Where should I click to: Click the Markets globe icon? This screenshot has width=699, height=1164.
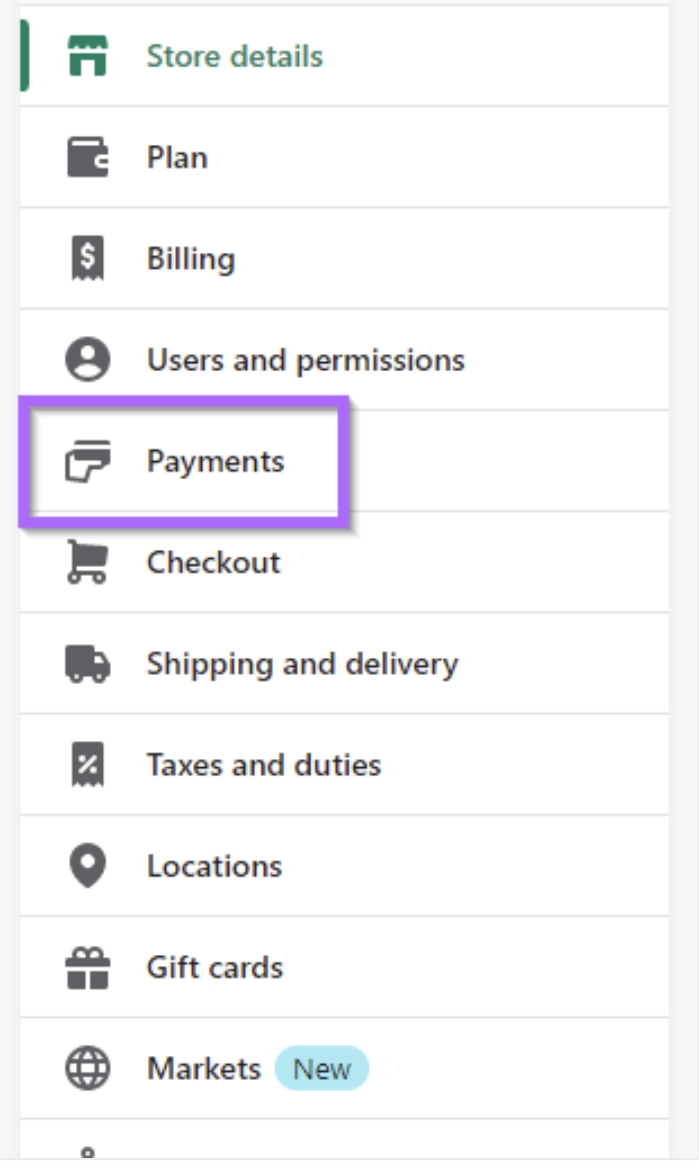(x=88, y=1068)
